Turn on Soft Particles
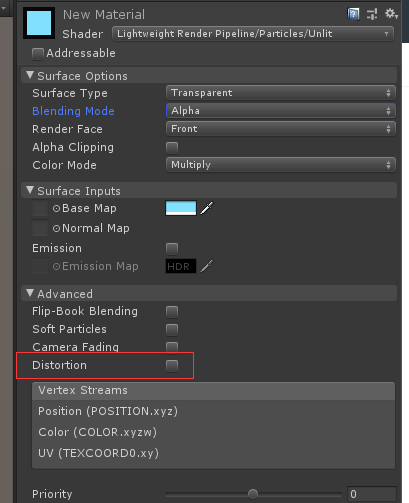Image resolution: width=409 pixels, height=503 pixels. [x=172, y=330]
